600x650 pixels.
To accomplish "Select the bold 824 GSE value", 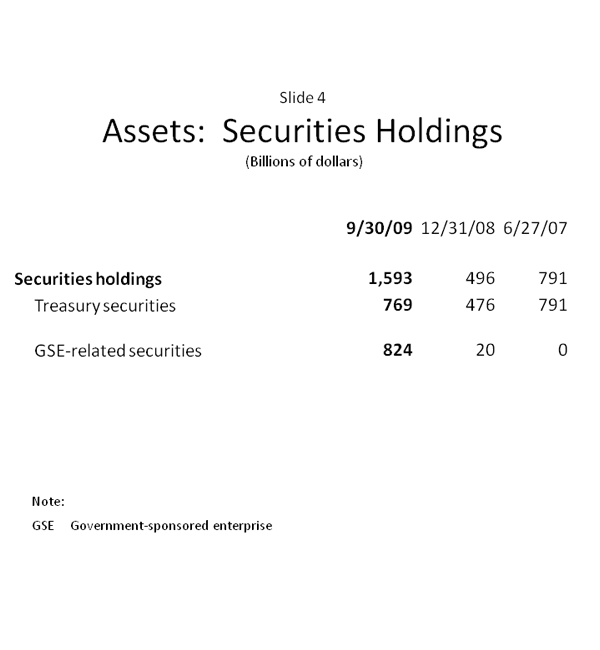I will pyautogui.click(x=397, y=351).
